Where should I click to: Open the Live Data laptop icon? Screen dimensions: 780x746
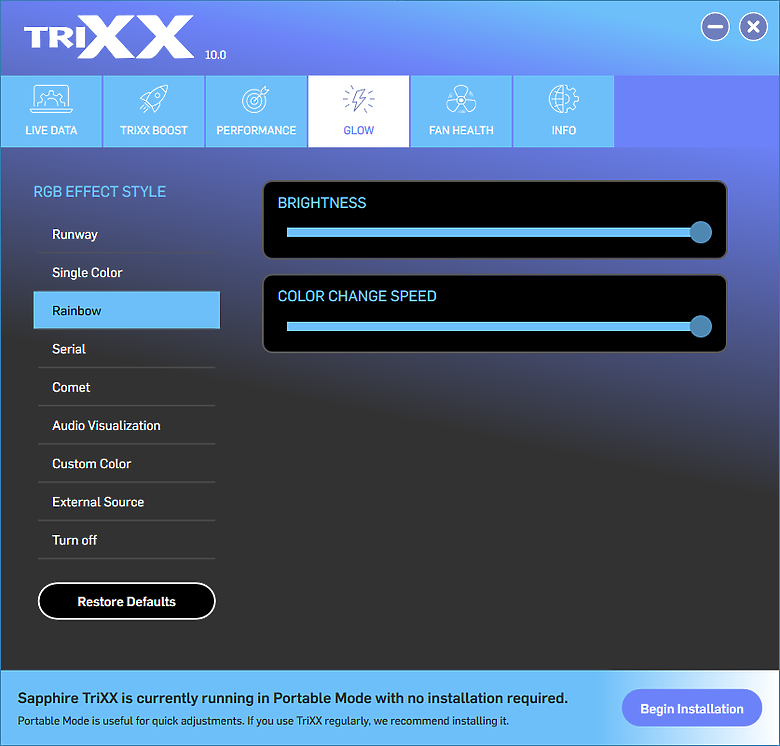click(51, 98)
